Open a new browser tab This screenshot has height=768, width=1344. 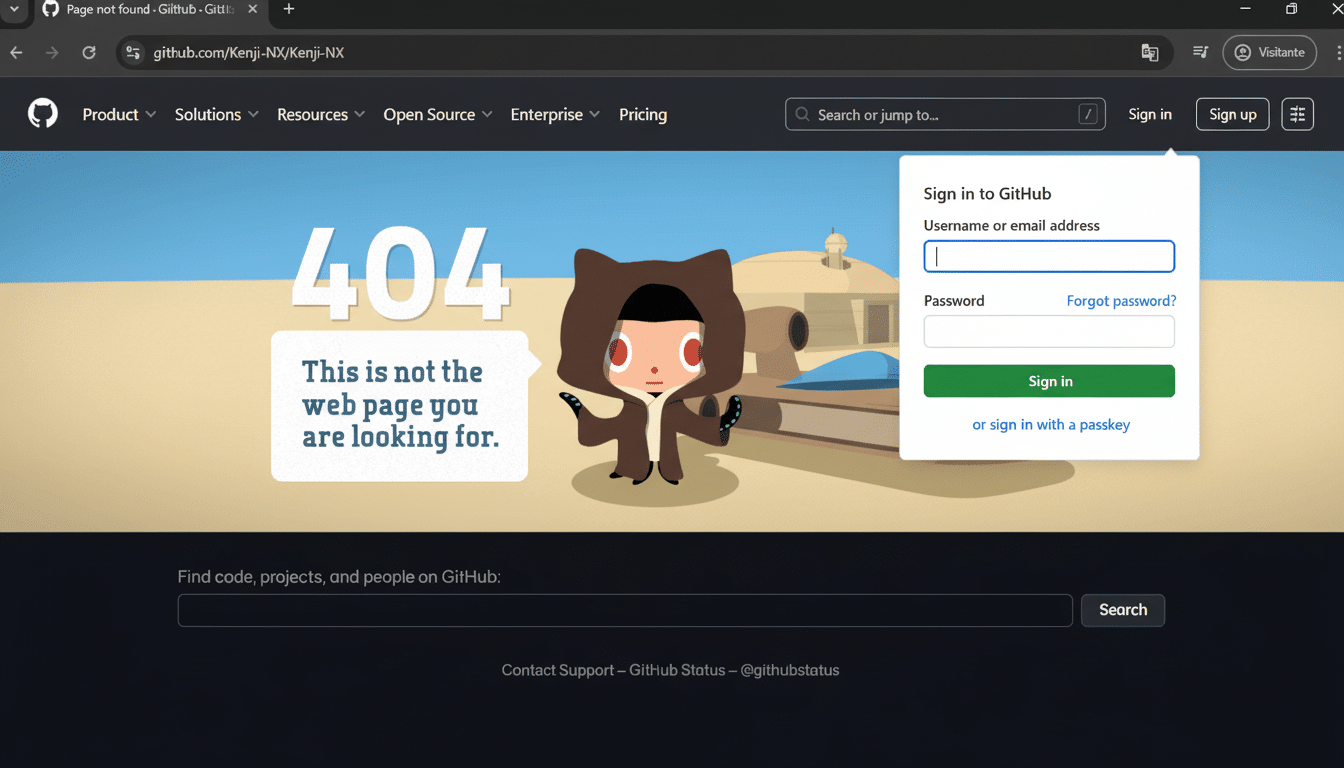tap(288, 9)
